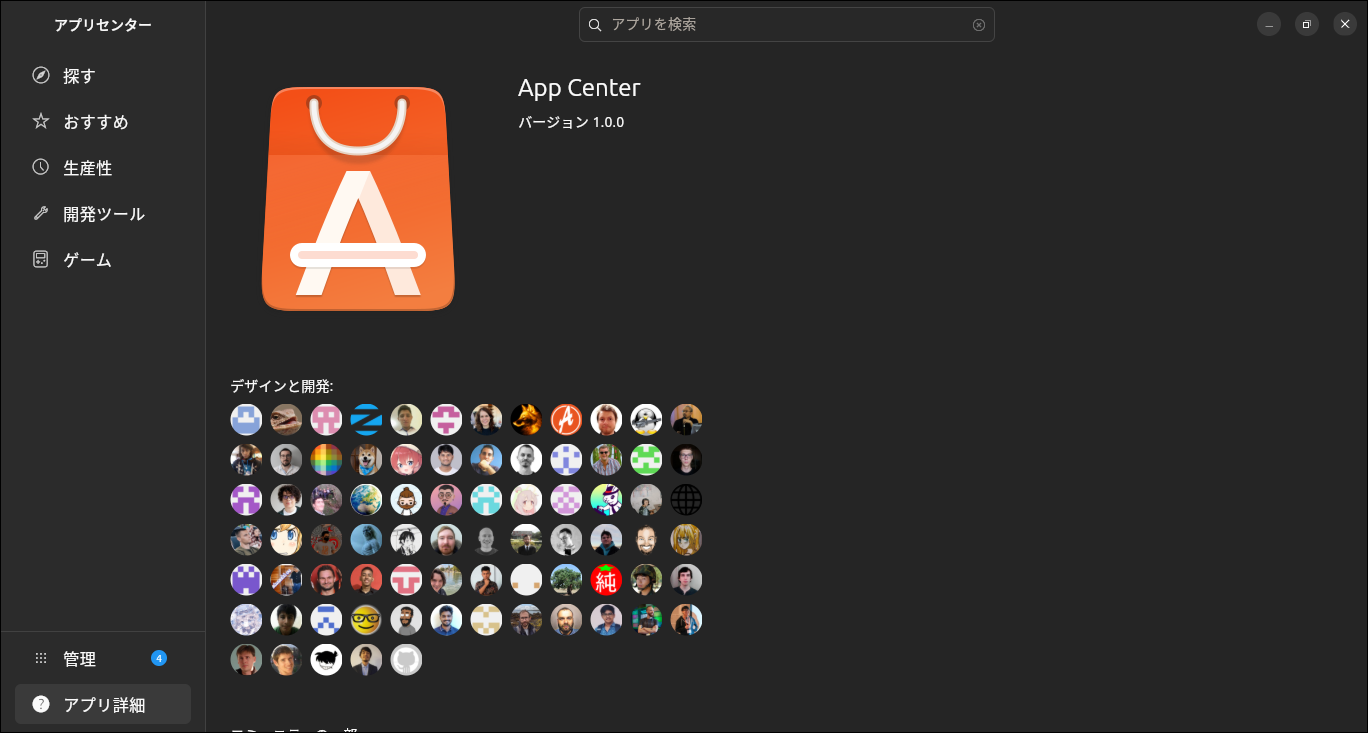
Task: Go to おすすめ in the sidebar
Action: click(103, 122)
